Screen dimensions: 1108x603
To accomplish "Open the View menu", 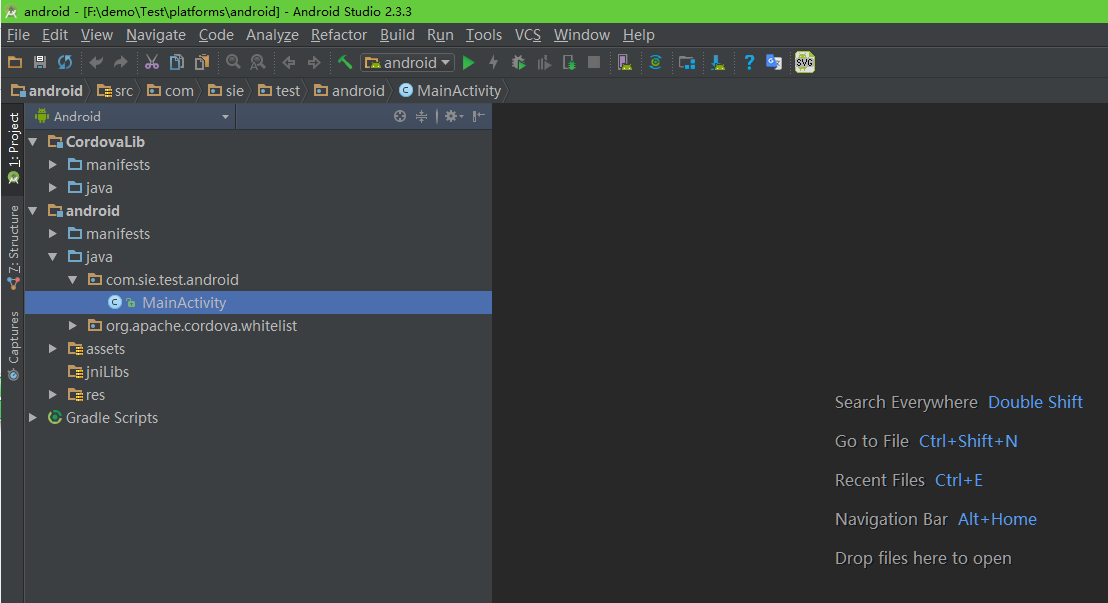I will tap(97, 35).
